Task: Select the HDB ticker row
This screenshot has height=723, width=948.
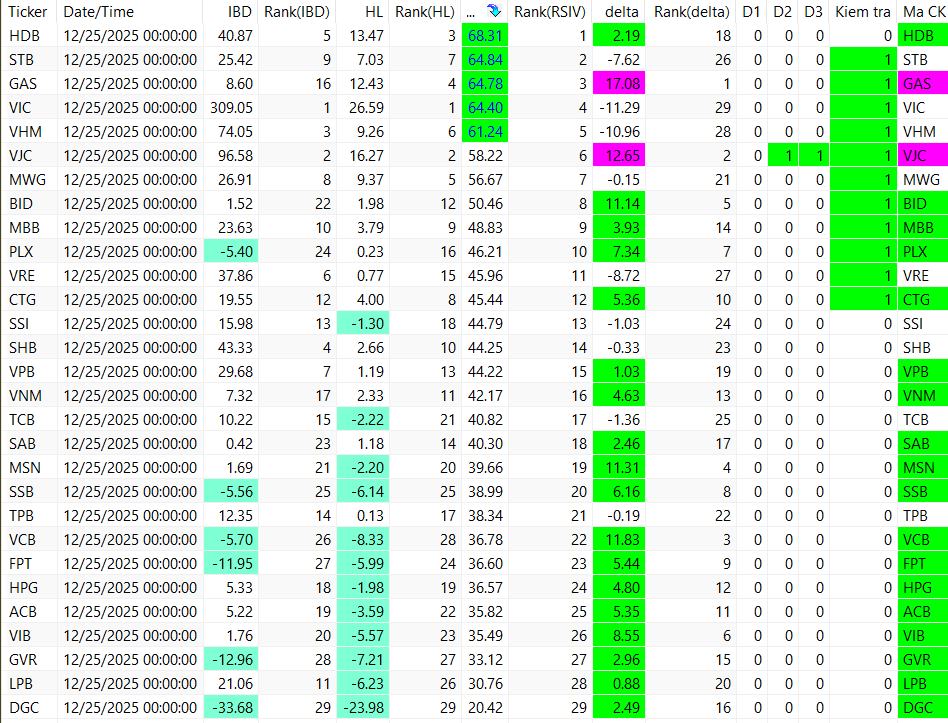Action: [474, 36]
